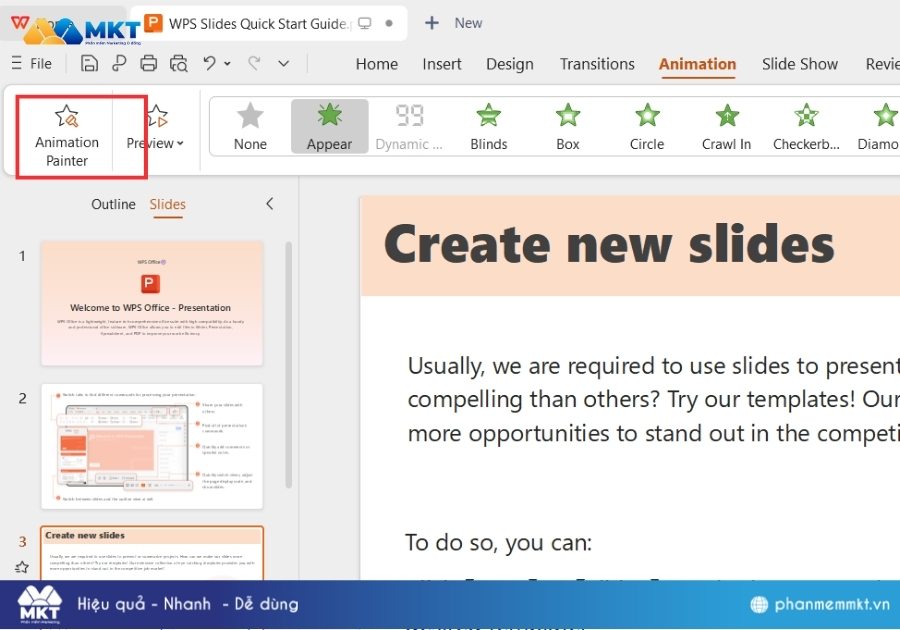Select slide 3 Create new slides thumbnail
Viewport: 900px width, 630px height.
tap(152, 553)
